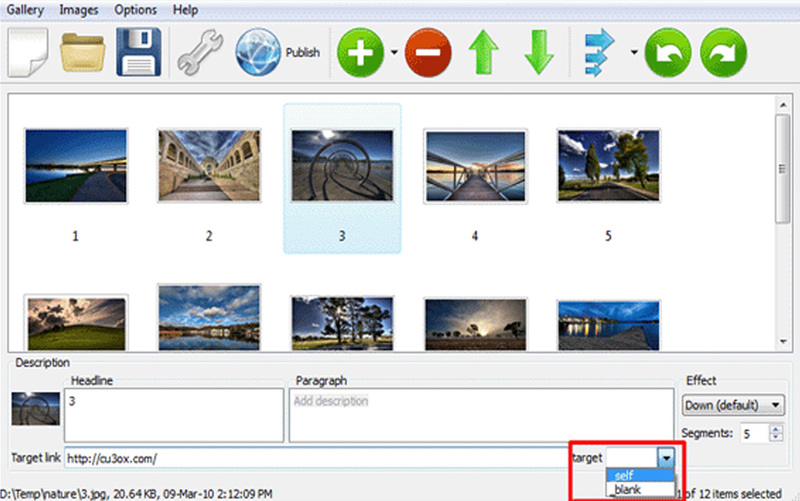The height and width of the screenshot is (501, 800).
Task: Move image up with green up arrow
Action: (x=483, y=53)
